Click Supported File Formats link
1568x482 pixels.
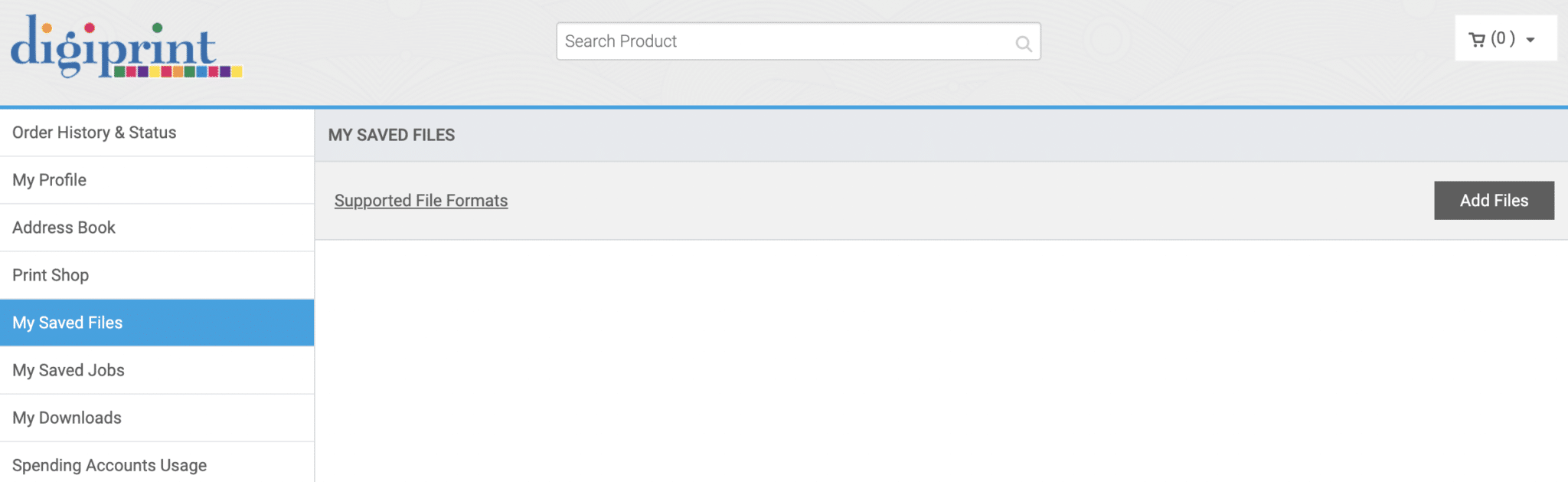click(421, 201)
